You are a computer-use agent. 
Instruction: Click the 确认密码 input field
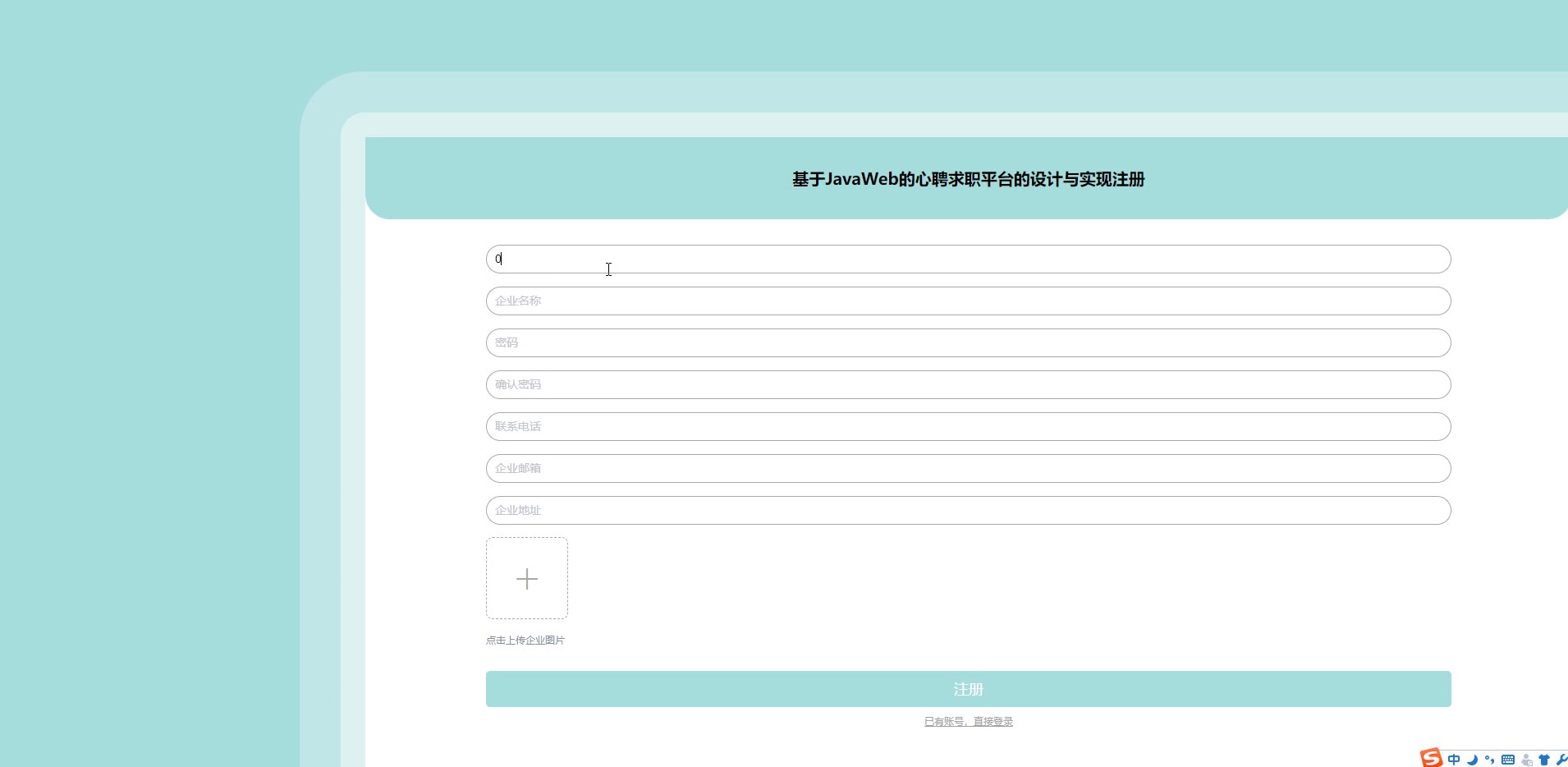pyautogui.click(x=969, y=384)
